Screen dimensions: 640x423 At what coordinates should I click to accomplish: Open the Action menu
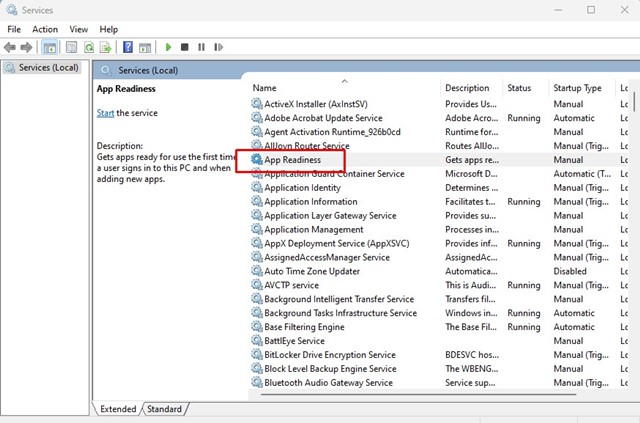45,29
